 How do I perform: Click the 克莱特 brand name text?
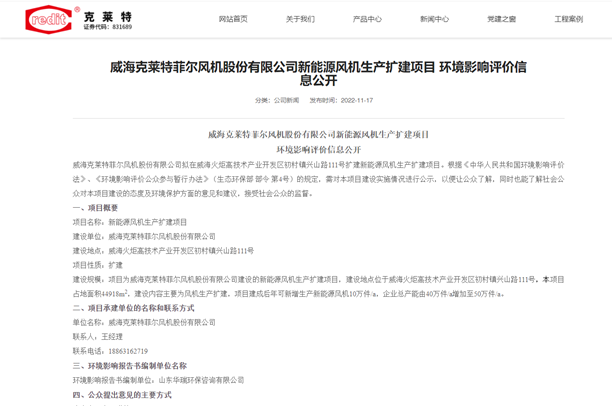point(108,17)
